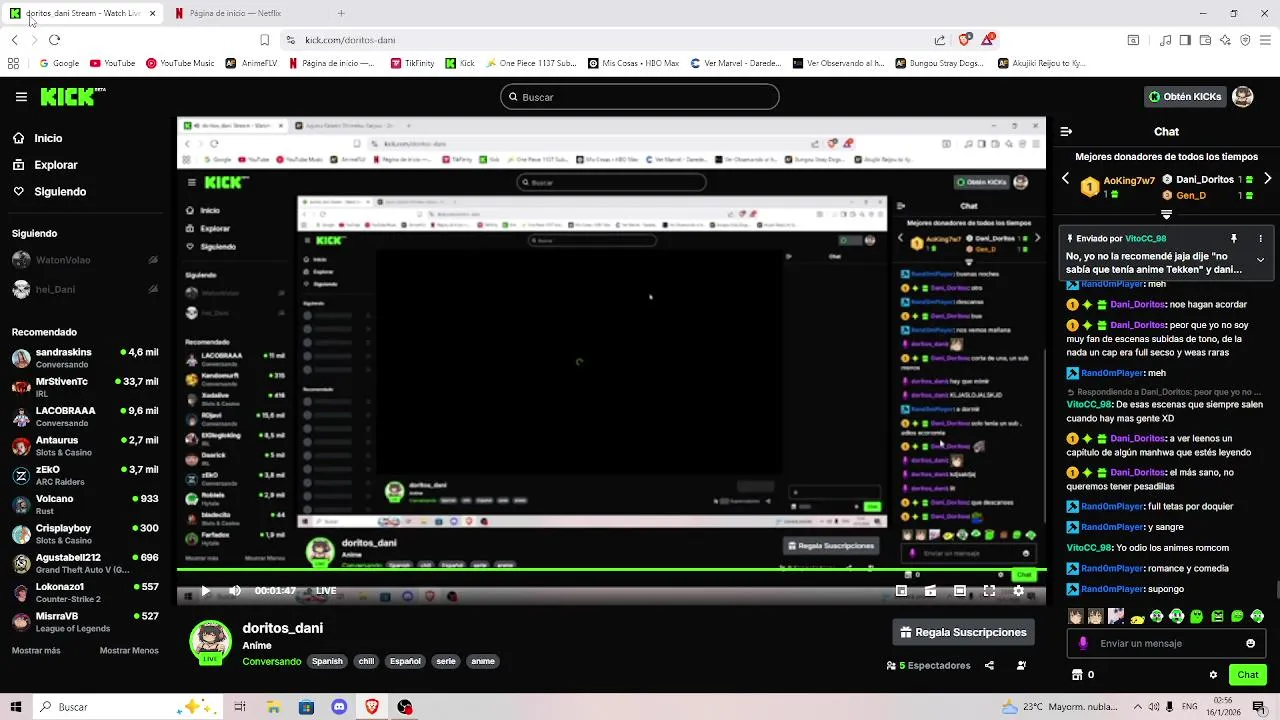
Task: Open the Brave Shields lion icon
Action: click(964, 40)
